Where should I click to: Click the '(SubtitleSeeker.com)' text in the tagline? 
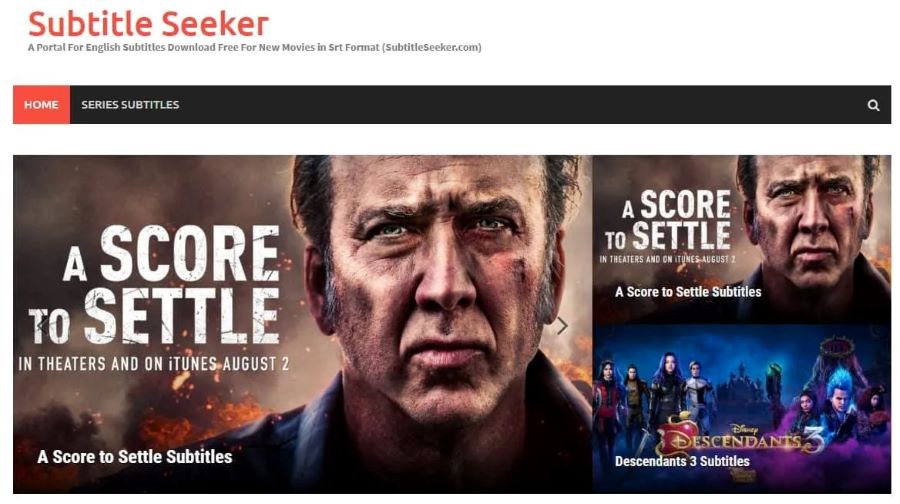click(432, 47)
